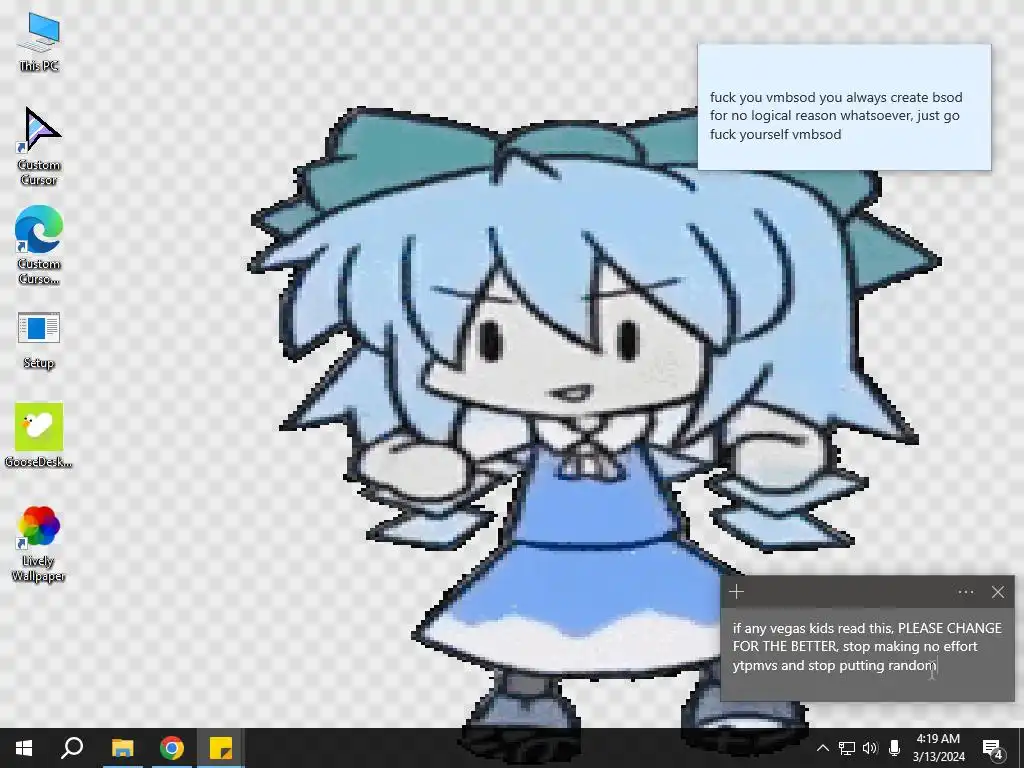1024x768 pixels.
Task: Click the microphone tray icon
Action: click(894, 748)
